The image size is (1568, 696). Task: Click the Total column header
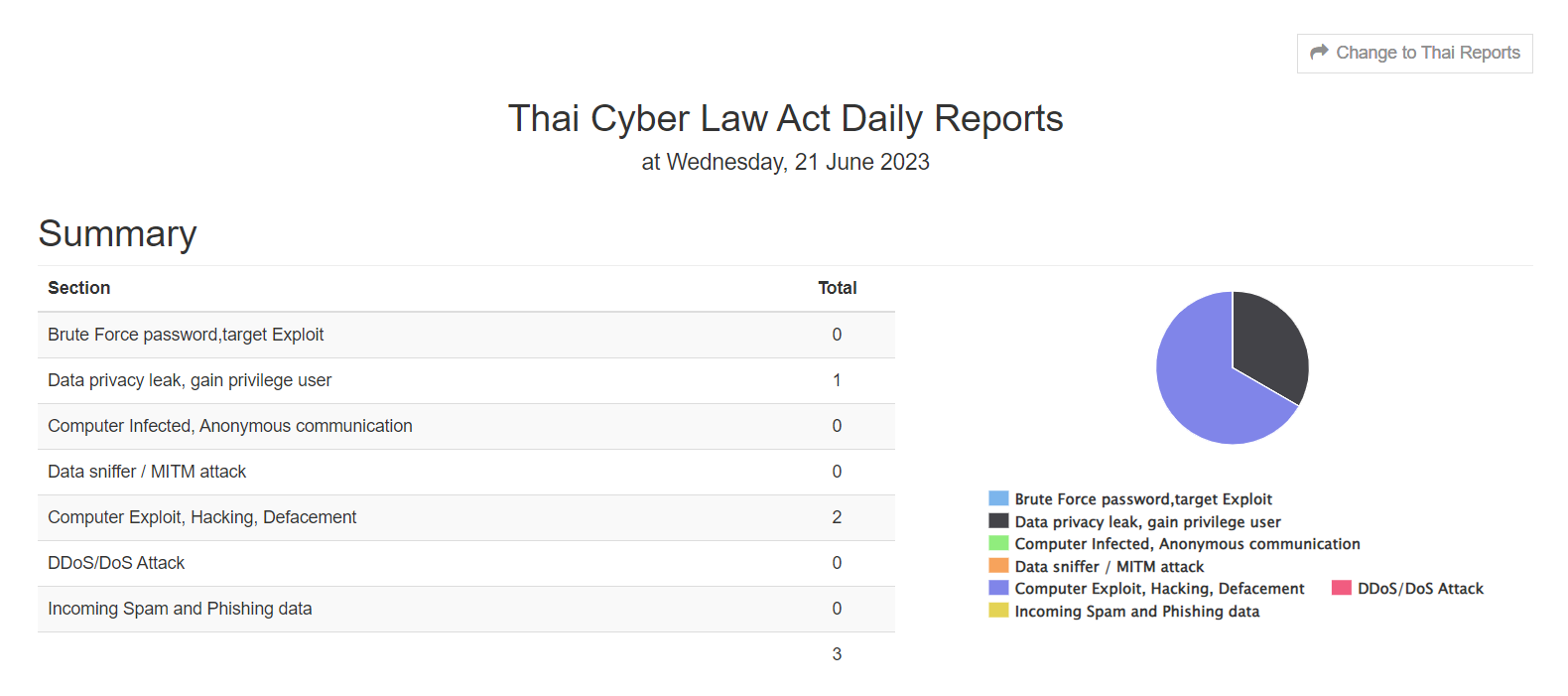[837, 288]
